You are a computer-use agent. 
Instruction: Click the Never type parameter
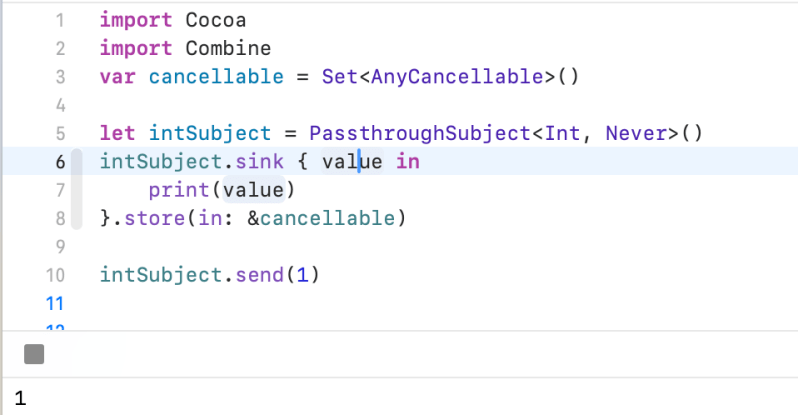coord(635,133)
